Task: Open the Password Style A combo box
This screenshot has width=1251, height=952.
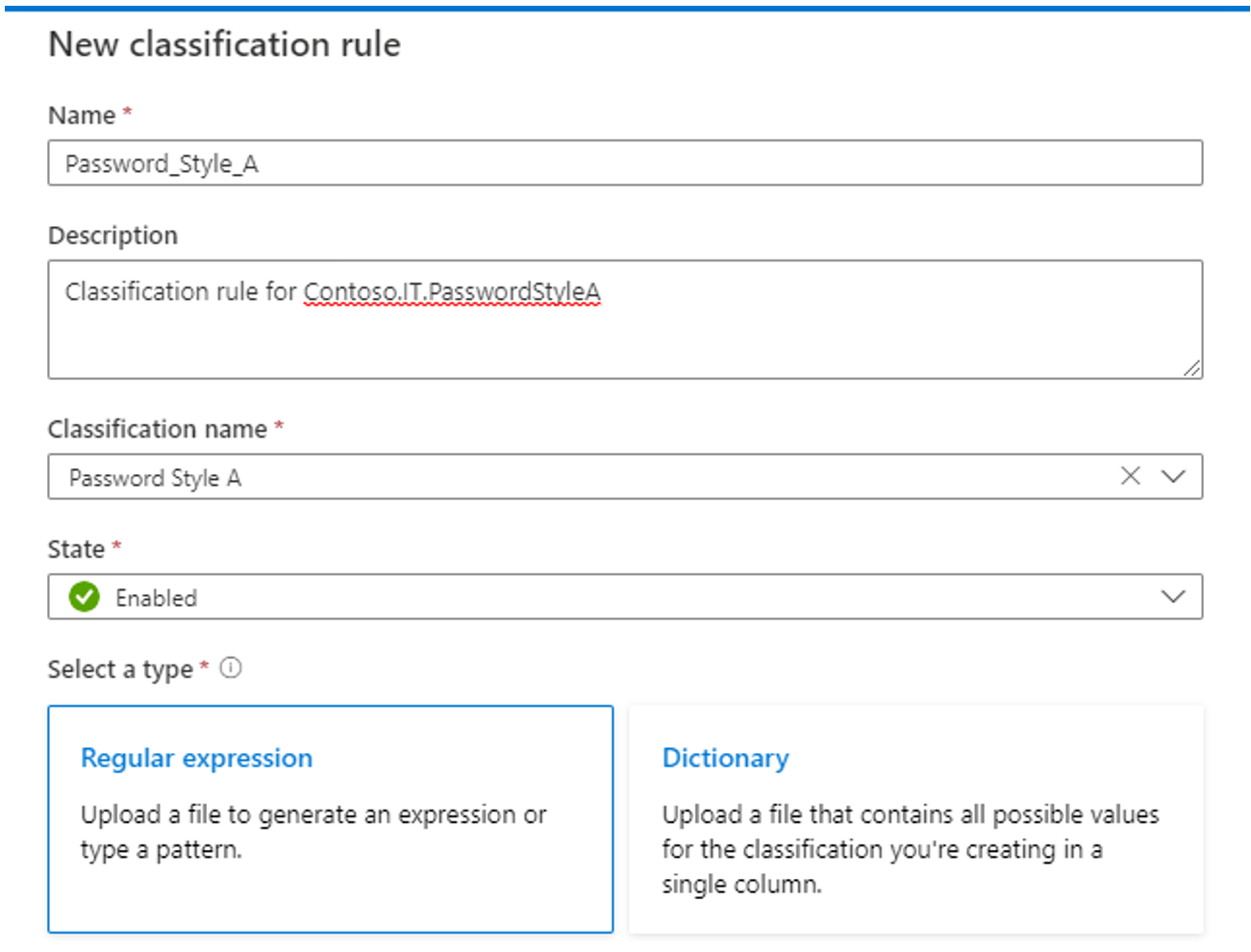Action: [625, 477]
